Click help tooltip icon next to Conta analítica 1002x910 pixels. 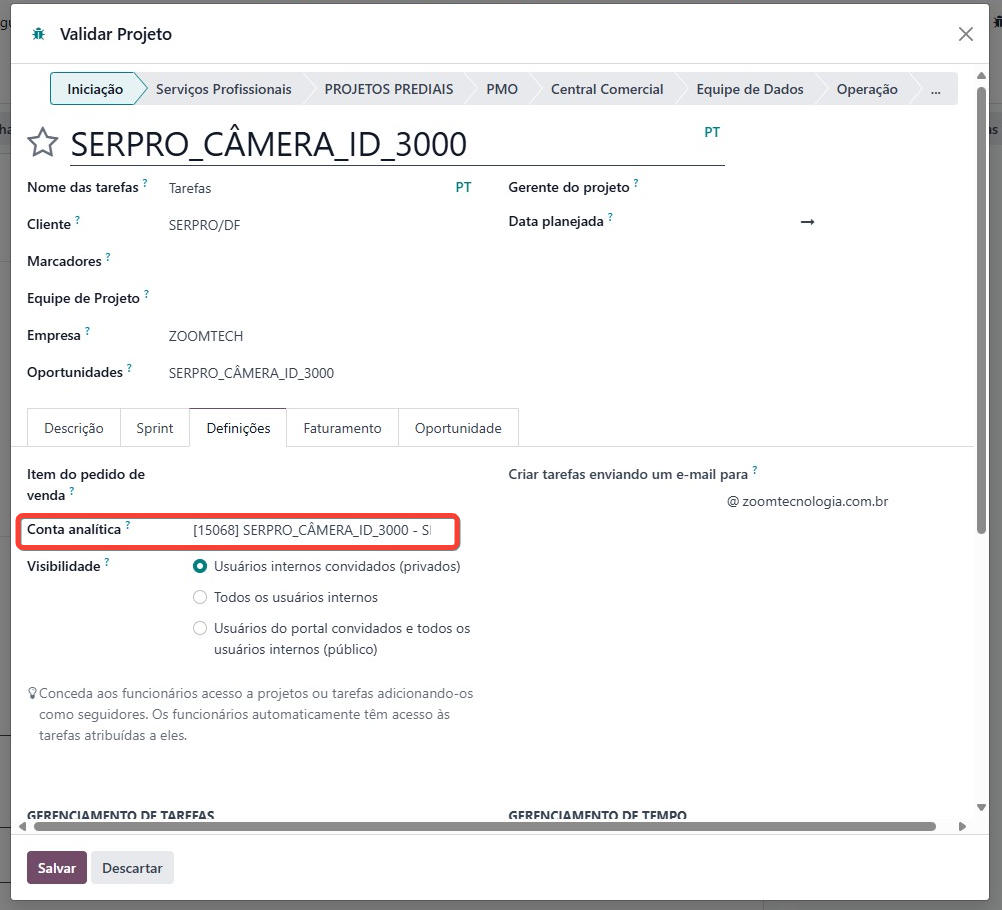point(128,525)
